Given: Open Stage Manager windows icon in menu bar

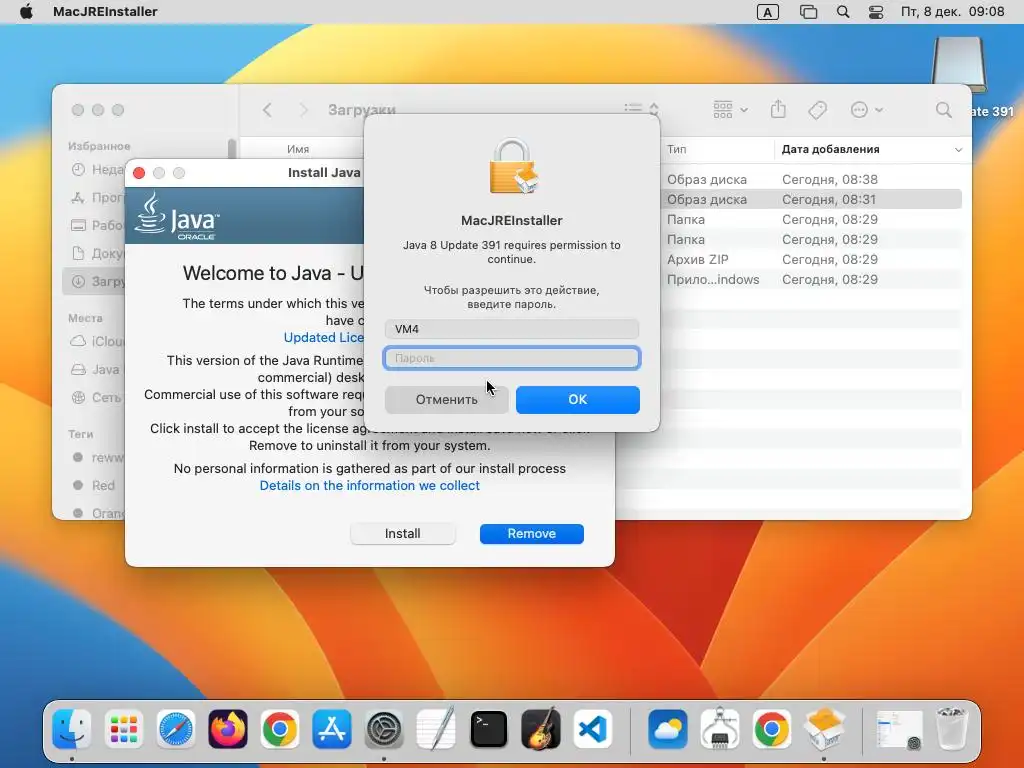Looking at the screenshot, I should pos(808,12).
